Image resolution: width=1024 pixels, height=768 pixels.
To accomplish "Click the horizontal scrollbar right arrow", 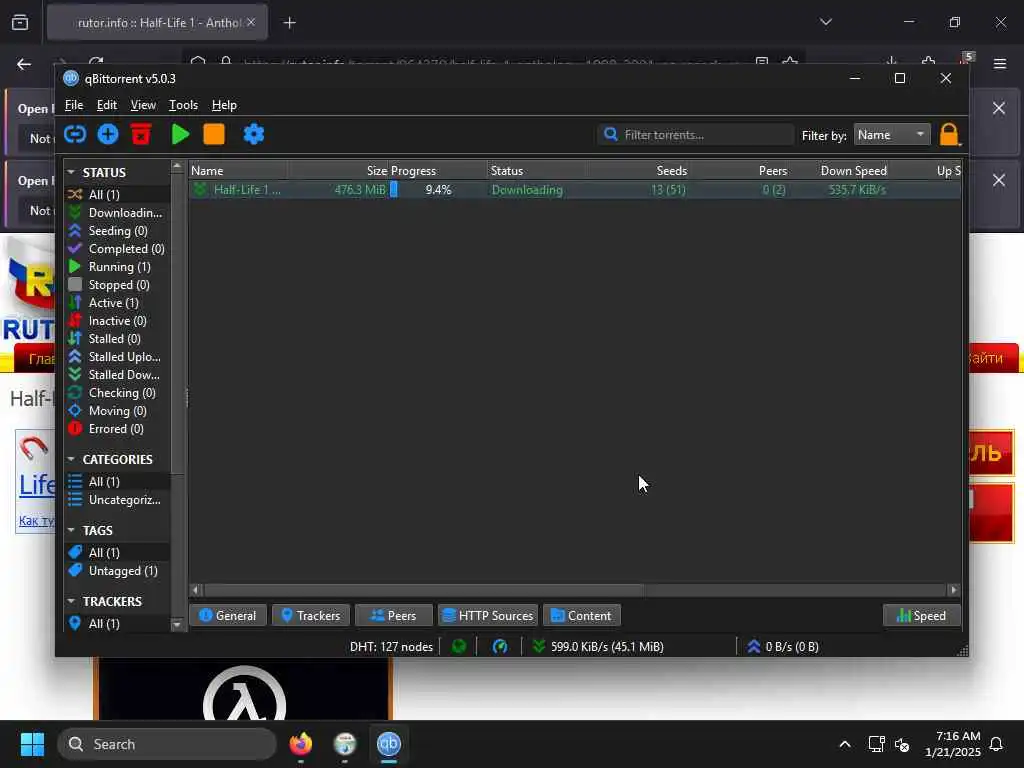I will [x=953, y=590].
